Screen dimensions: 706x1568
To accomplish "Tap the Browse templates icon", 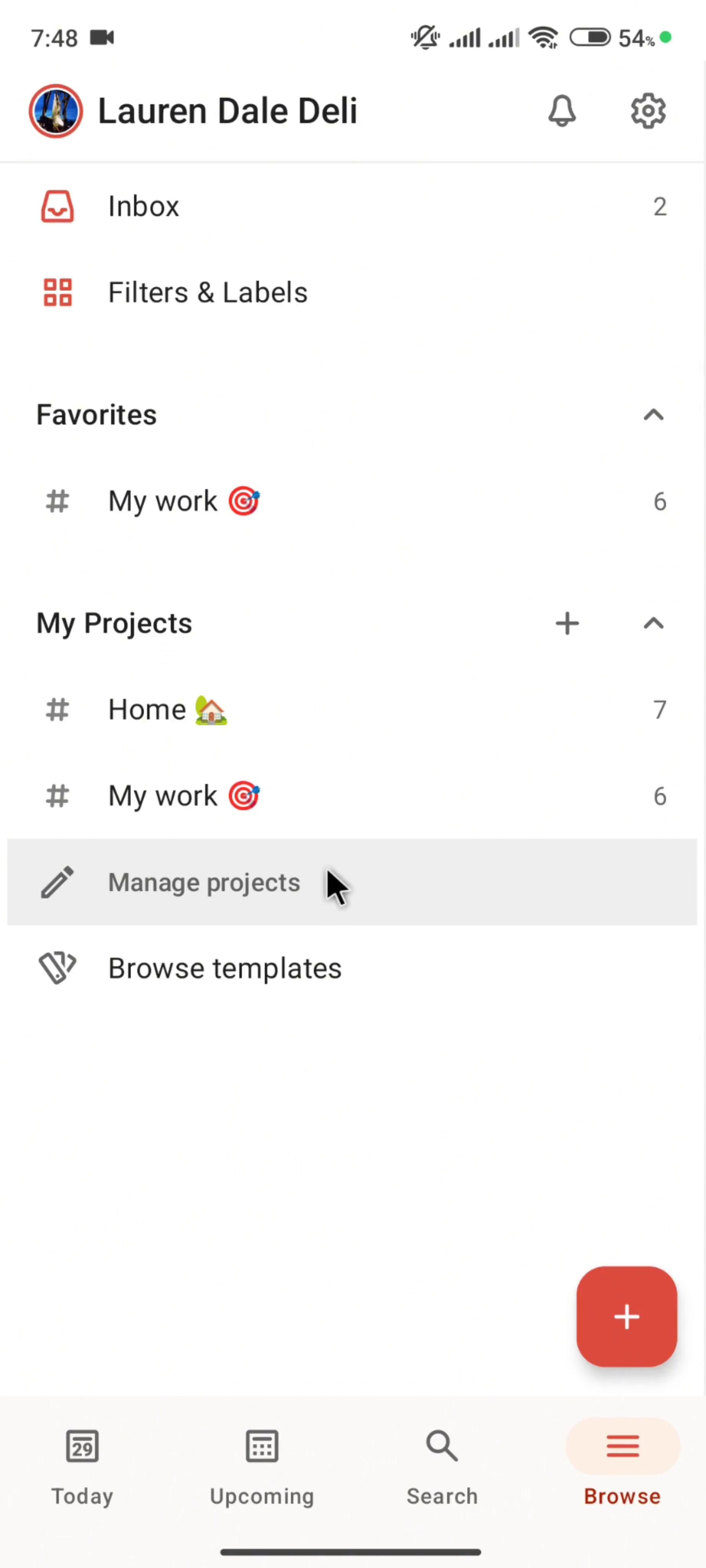I will [57, 969].
